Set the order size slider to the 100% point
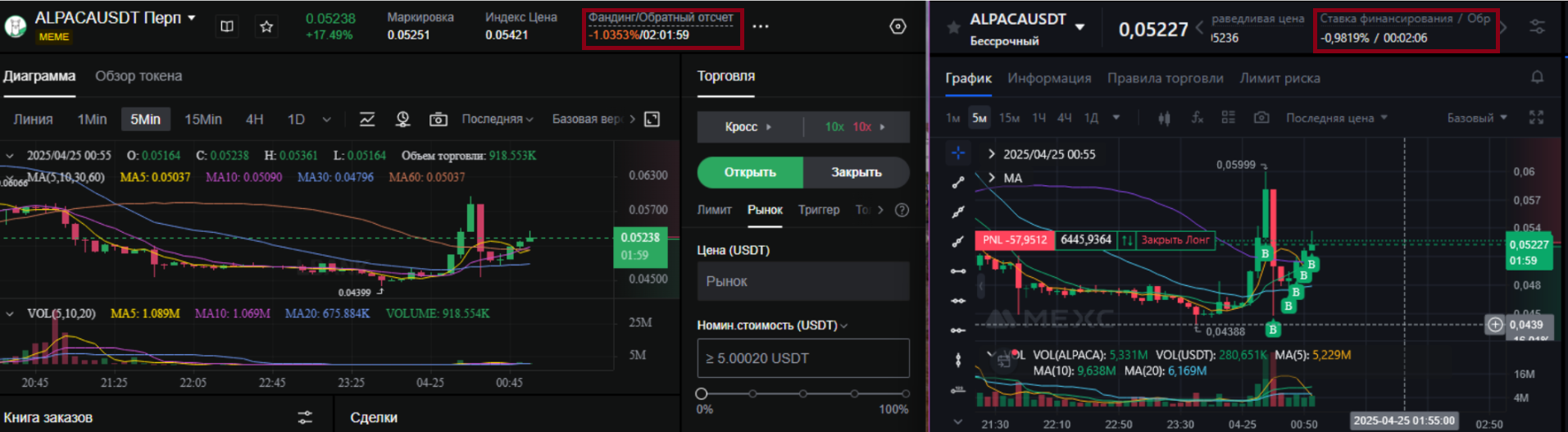 pyautogui.click(x=905, y=393)
